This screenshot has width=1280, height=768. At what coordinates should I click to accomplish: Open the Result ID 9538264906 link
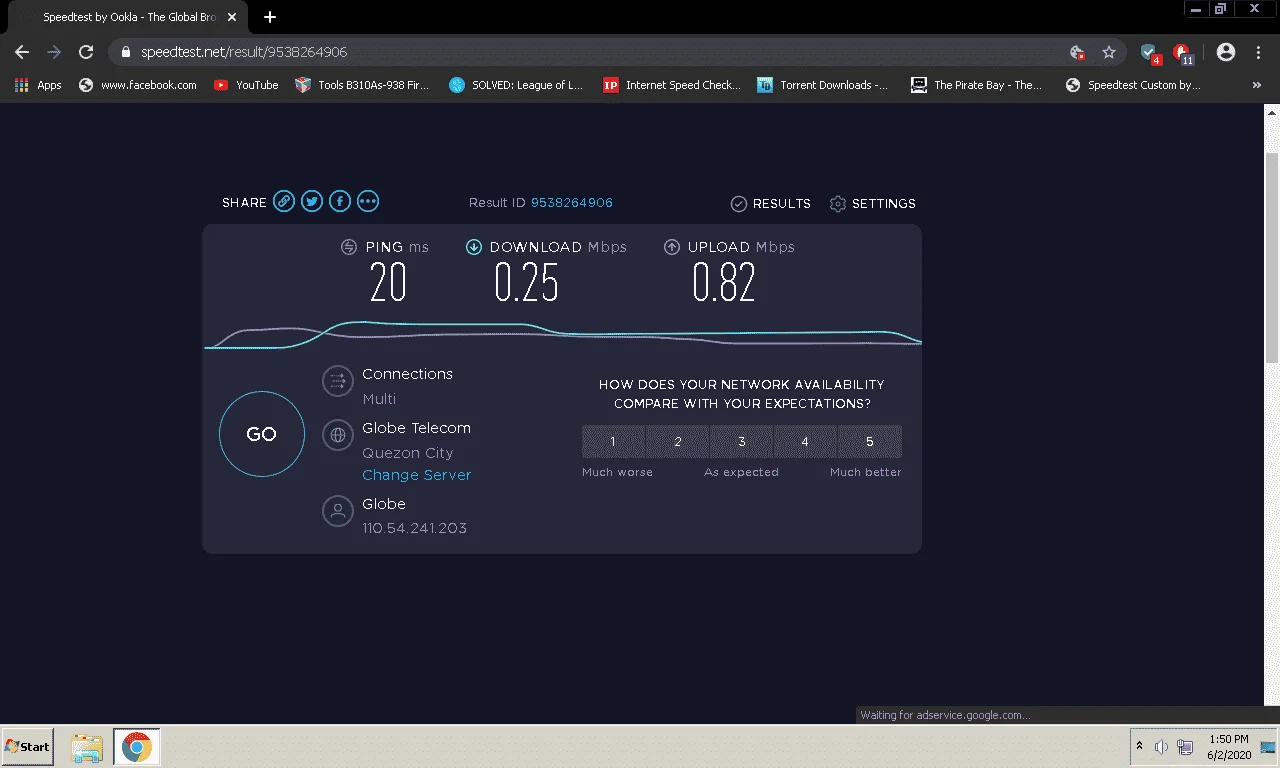tap(572, 203)
